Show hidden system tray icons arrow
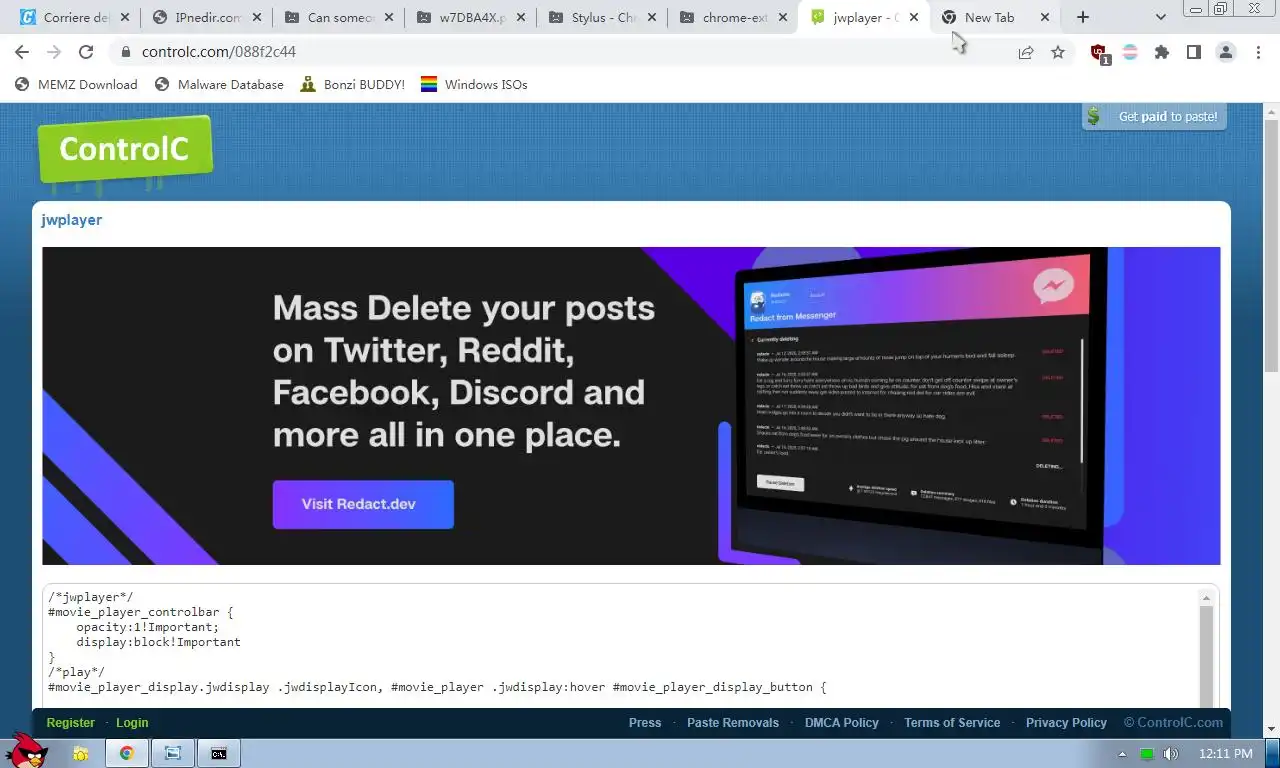 click(x=1123, y=754)
